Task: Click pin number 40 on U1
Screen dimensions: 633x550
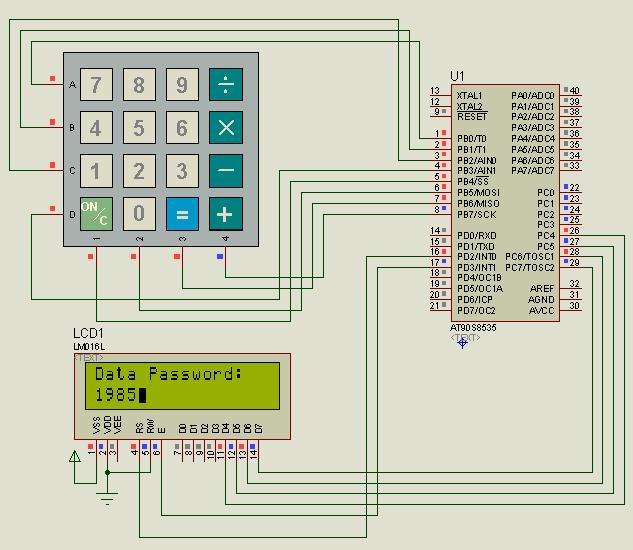Action: point(574,90)
